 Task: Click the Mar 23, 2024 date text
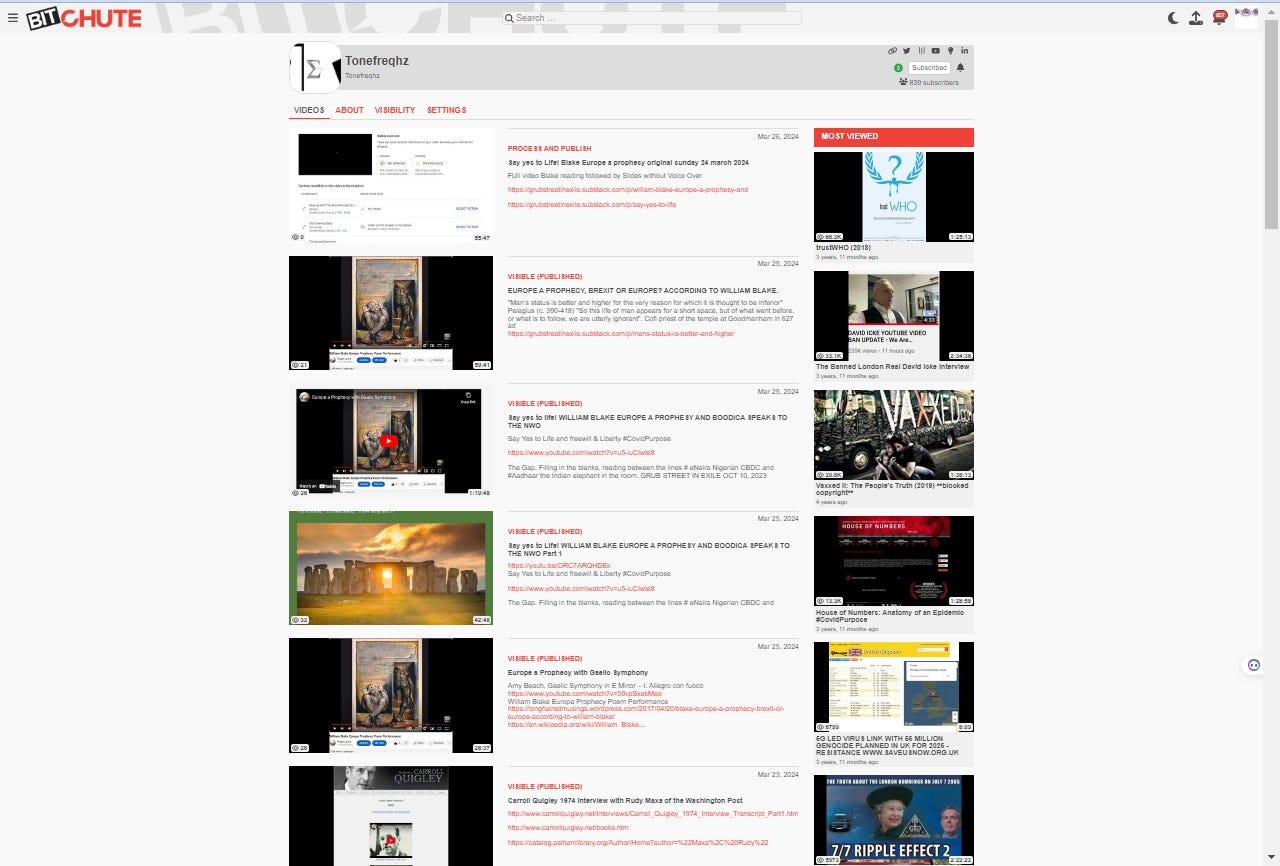[x=778, y=774]
